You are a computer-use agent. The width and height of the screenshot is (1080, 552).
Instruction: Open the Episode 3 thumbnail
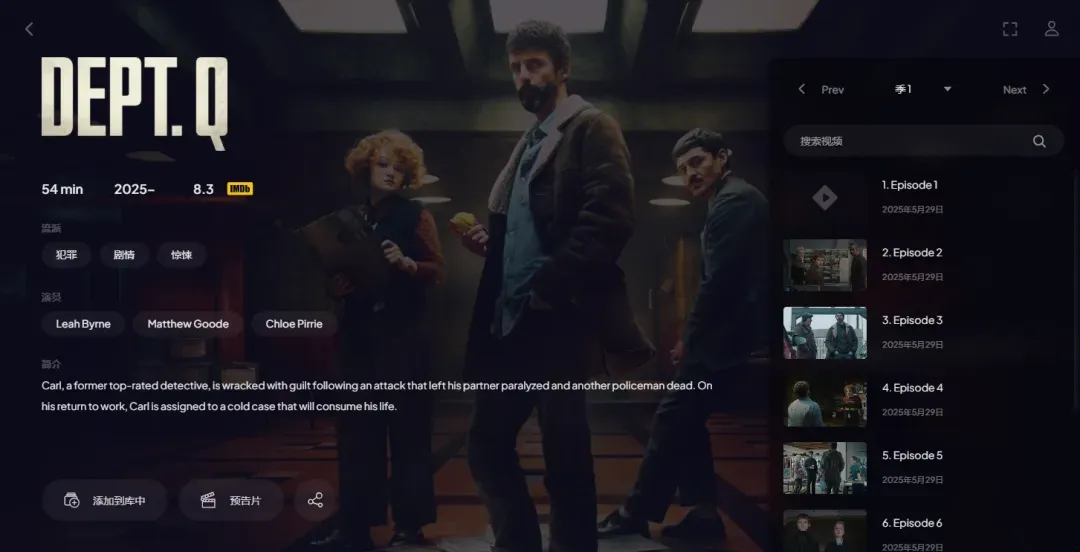824,333
